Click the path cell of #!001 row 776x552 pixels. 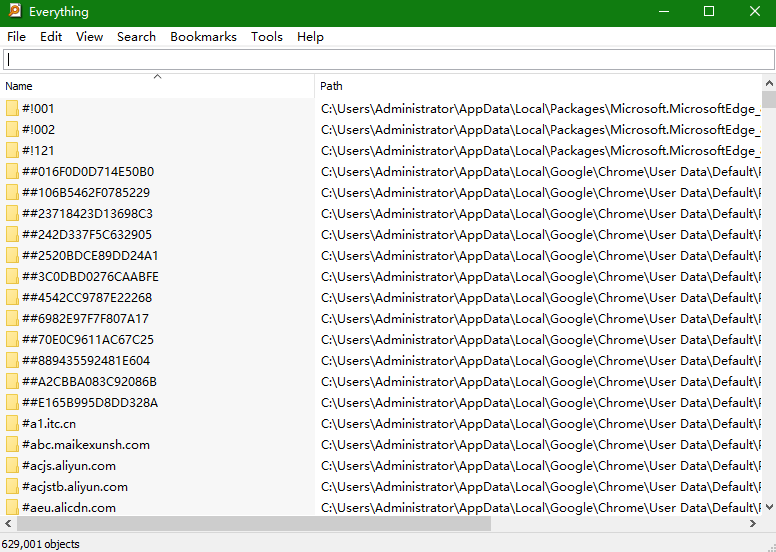[x=538, y=108]
